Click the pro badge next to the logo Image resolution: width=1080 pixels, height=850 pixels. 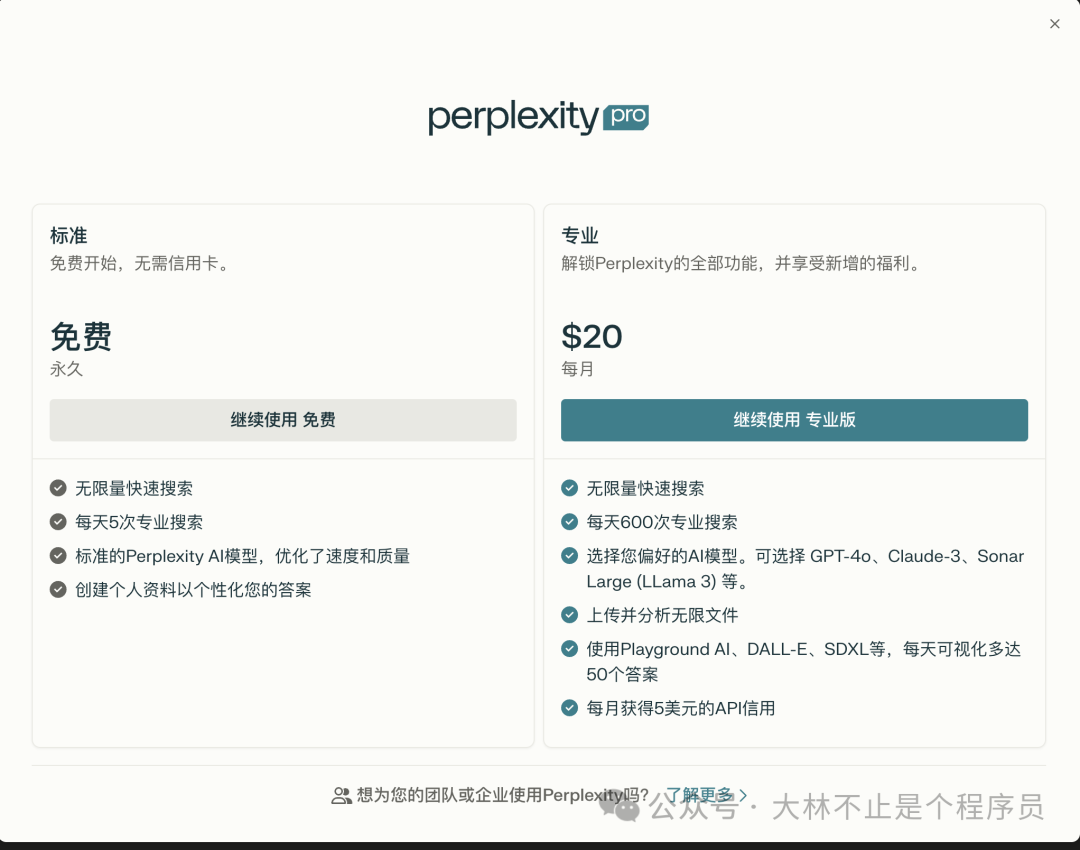click(x=626, y=116)
